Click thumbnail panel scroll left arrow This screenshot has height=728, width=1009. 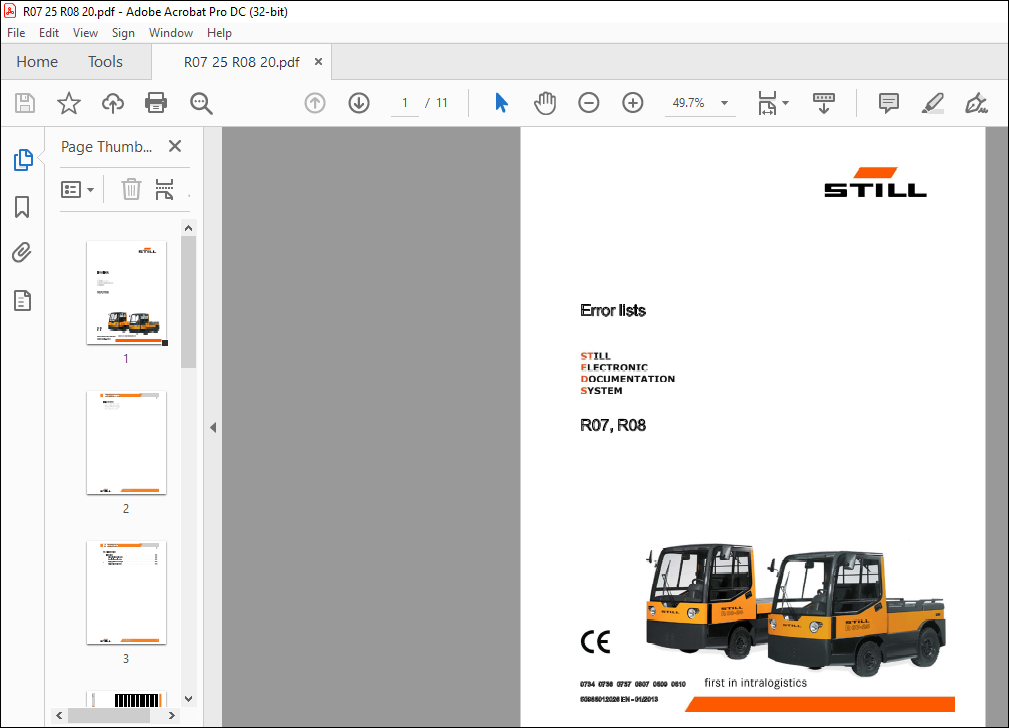point(59,715)
